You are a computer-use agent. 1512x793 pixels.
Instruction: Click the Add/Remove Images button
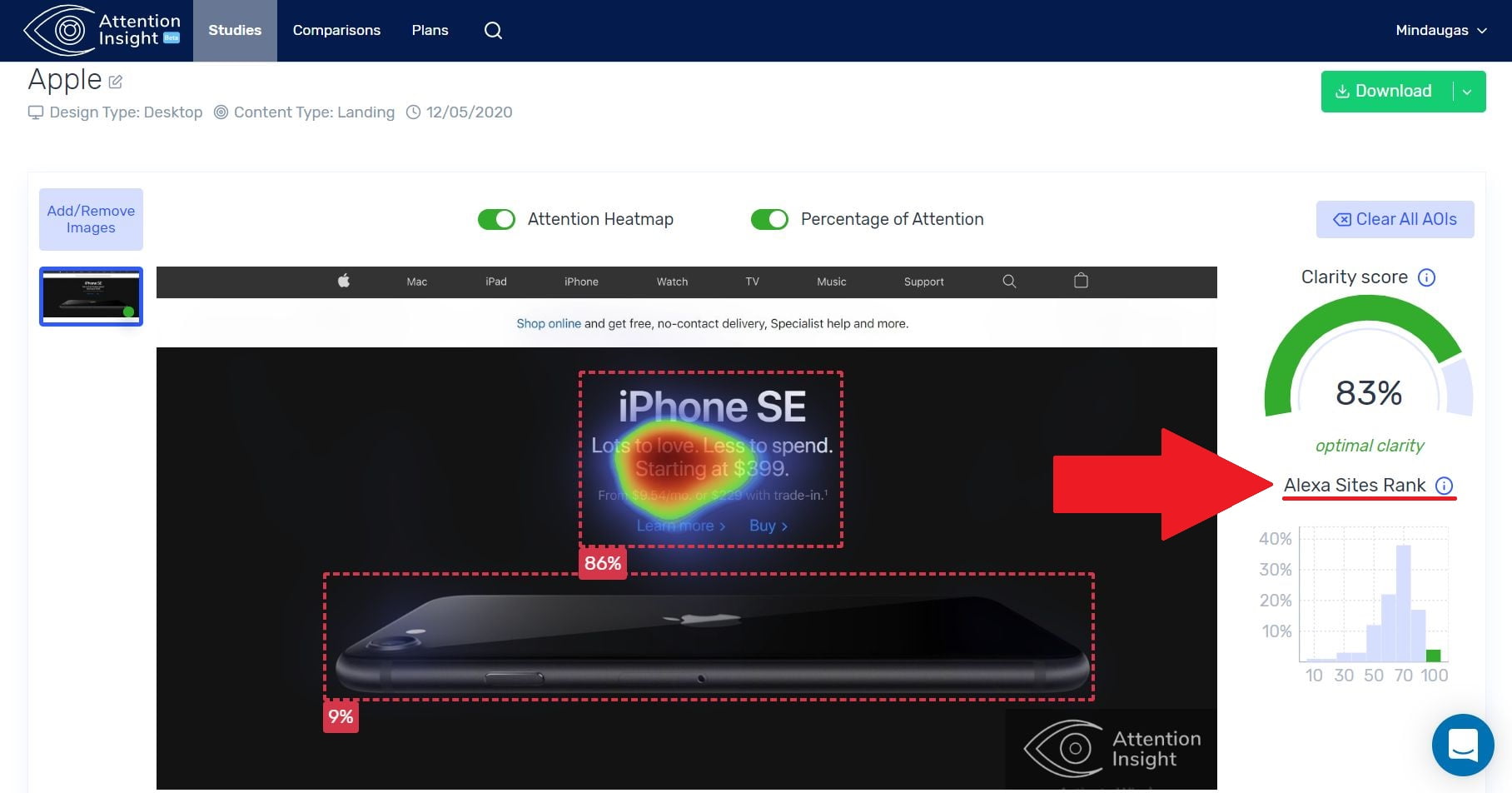point(91,219)
